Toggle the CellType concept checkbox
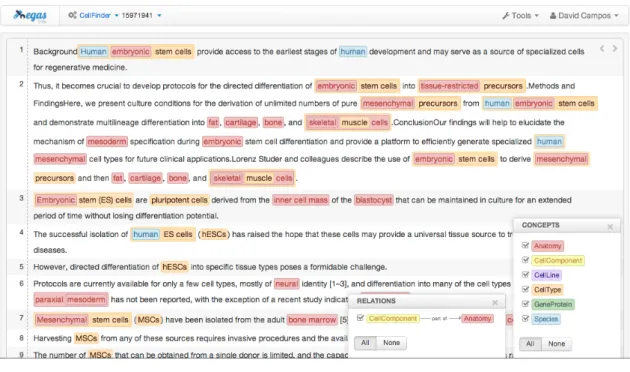Viewport: 630px width, 372px height. (525, 289)
